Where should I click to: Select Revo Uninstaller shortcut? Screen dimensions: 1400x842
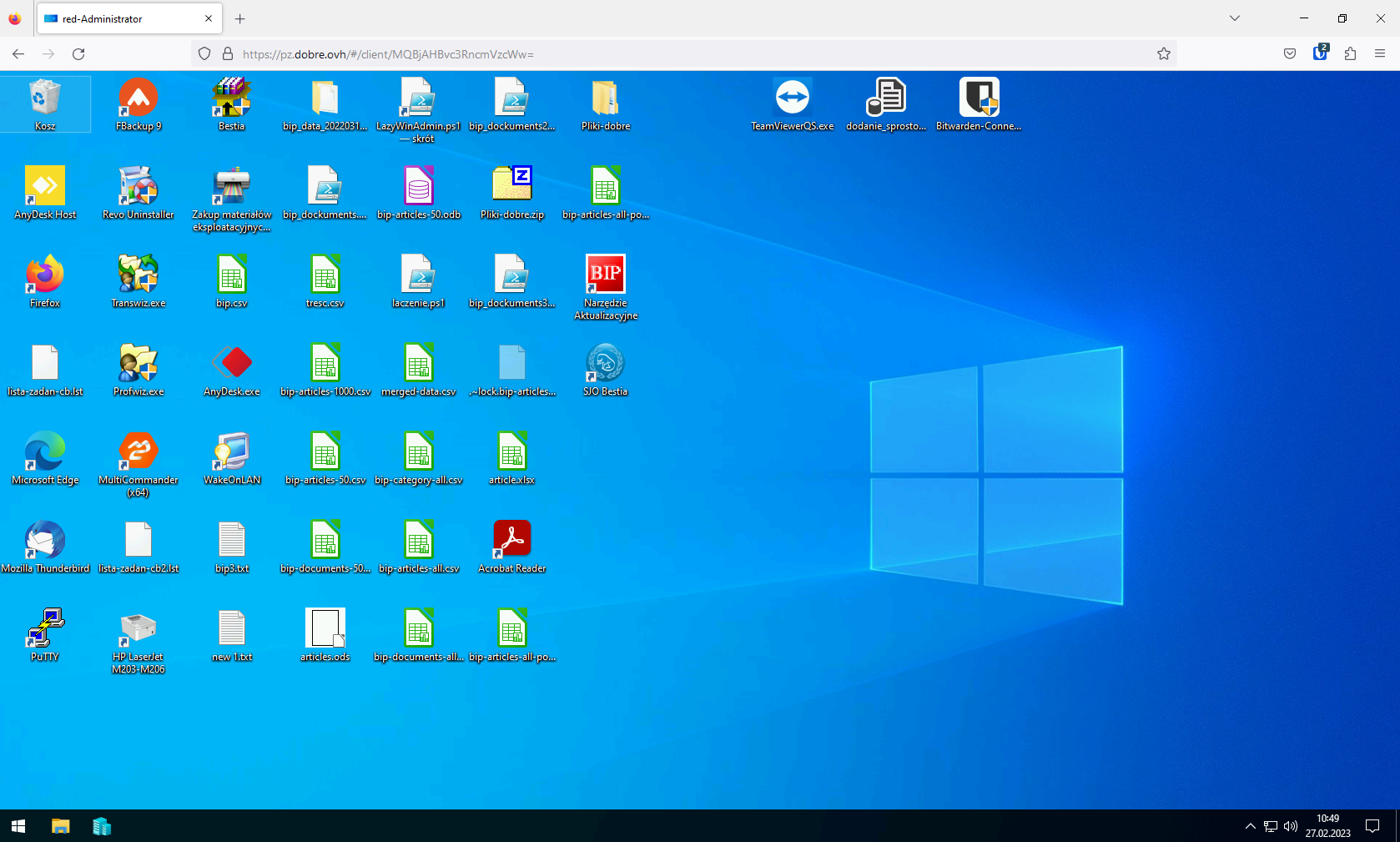(x=138, y=193)
